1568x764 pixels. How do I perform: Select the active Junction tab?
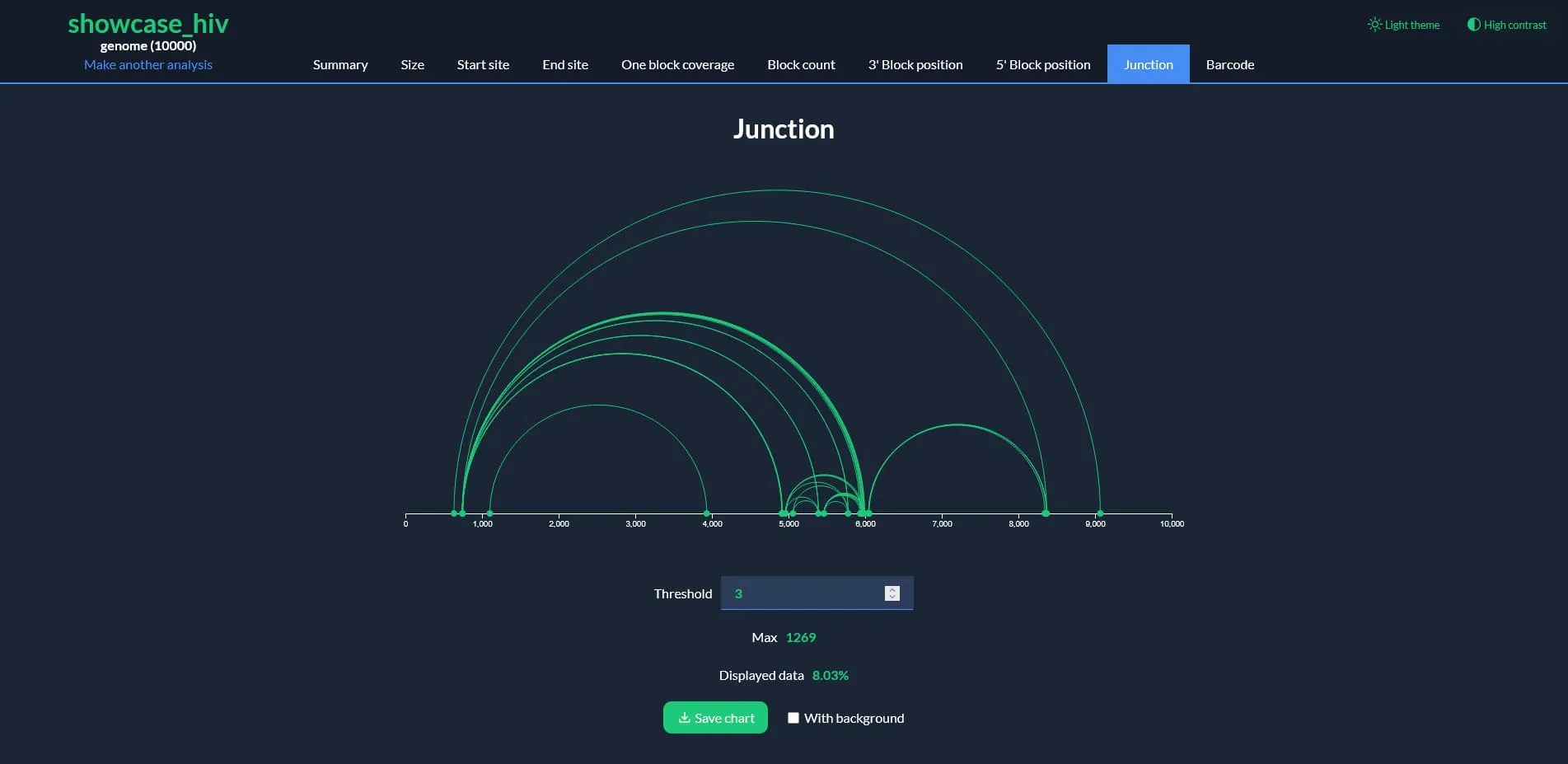point(1148,64)
